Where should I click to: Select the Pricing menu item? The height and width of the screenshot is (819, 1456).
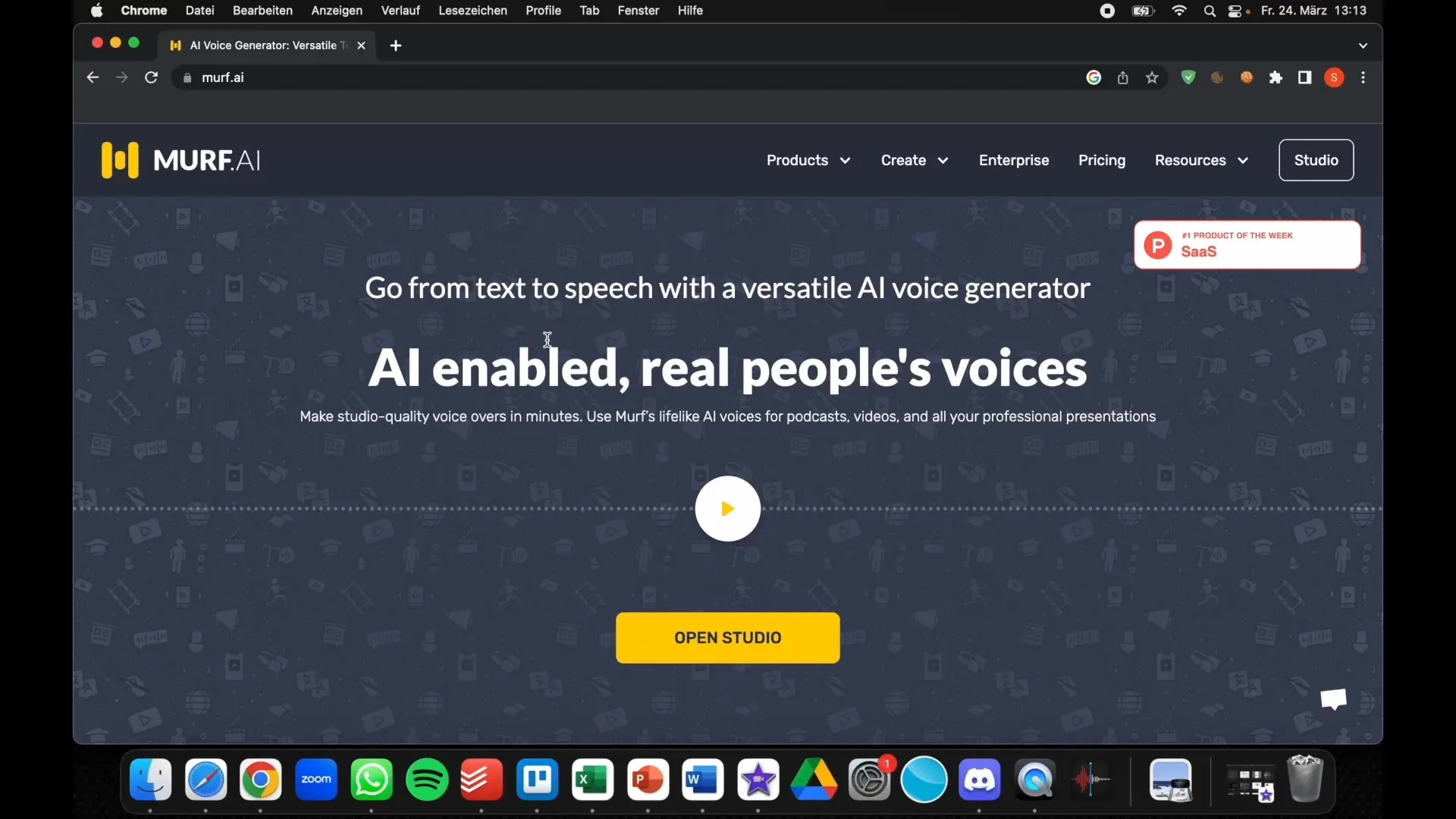coord(1102,160)
